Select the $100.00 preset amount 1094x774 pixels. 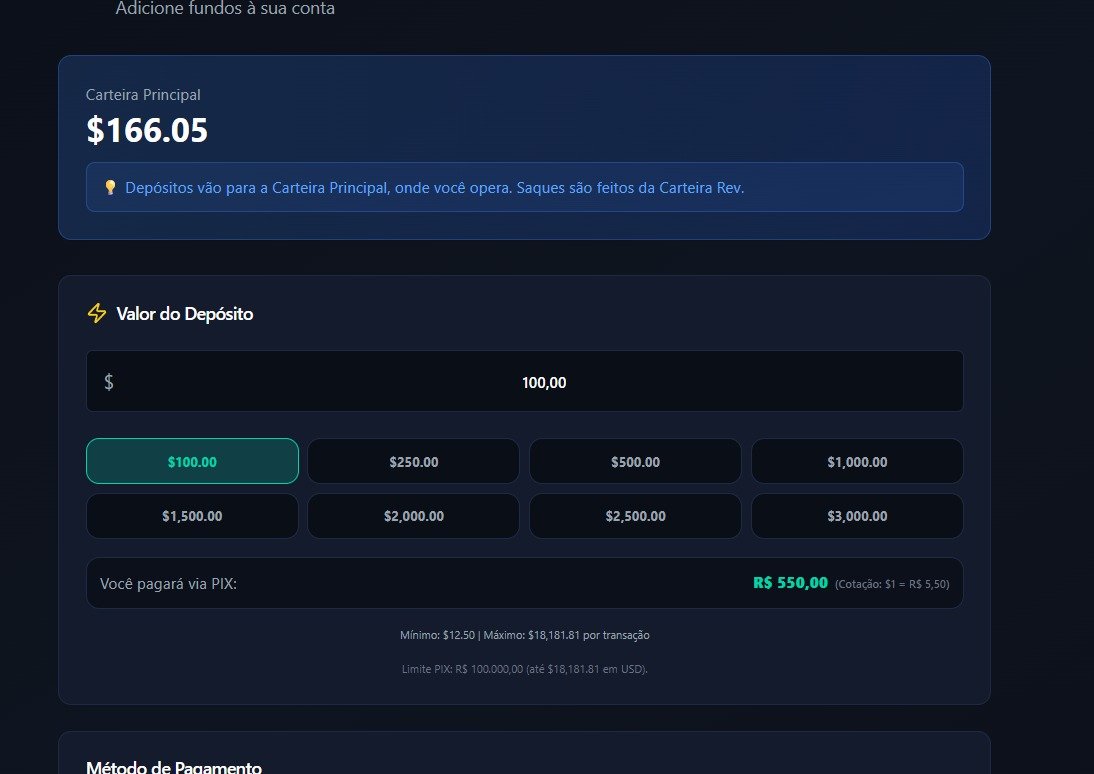192,461
